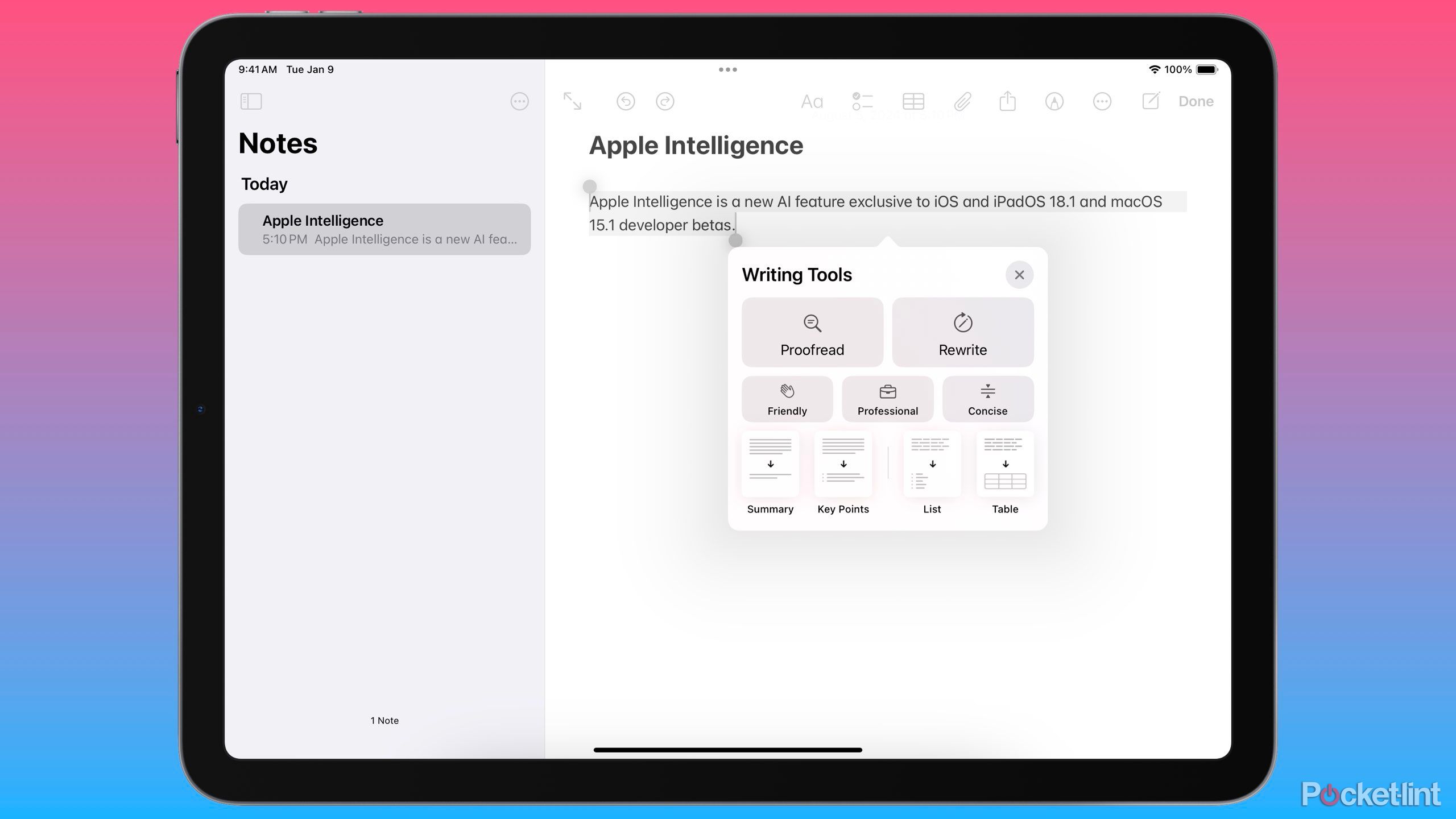Close the Writing Tools popup
Viewport: 1456px width, 819px height.
(1019, 275)
